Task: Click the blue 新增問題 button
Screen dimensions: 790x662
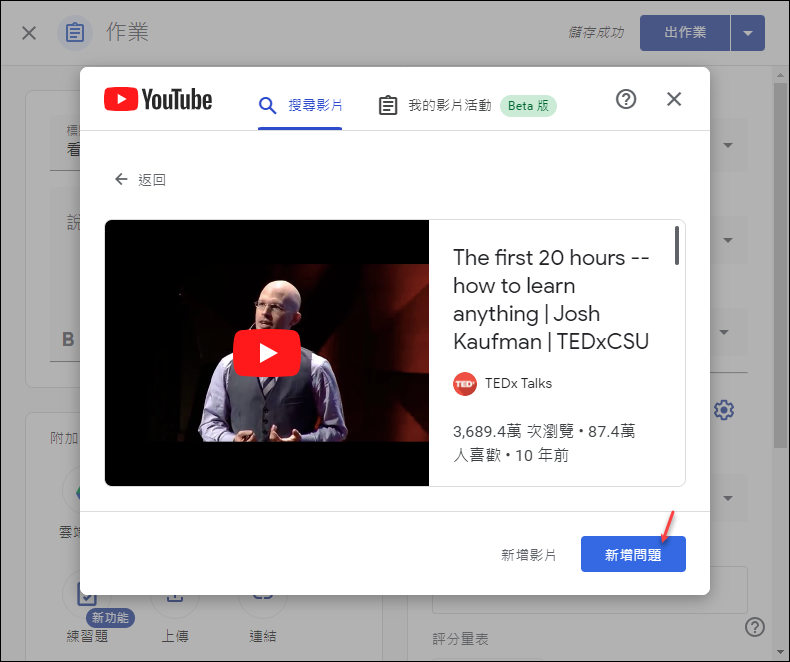Action: click(x=633, y=554)
